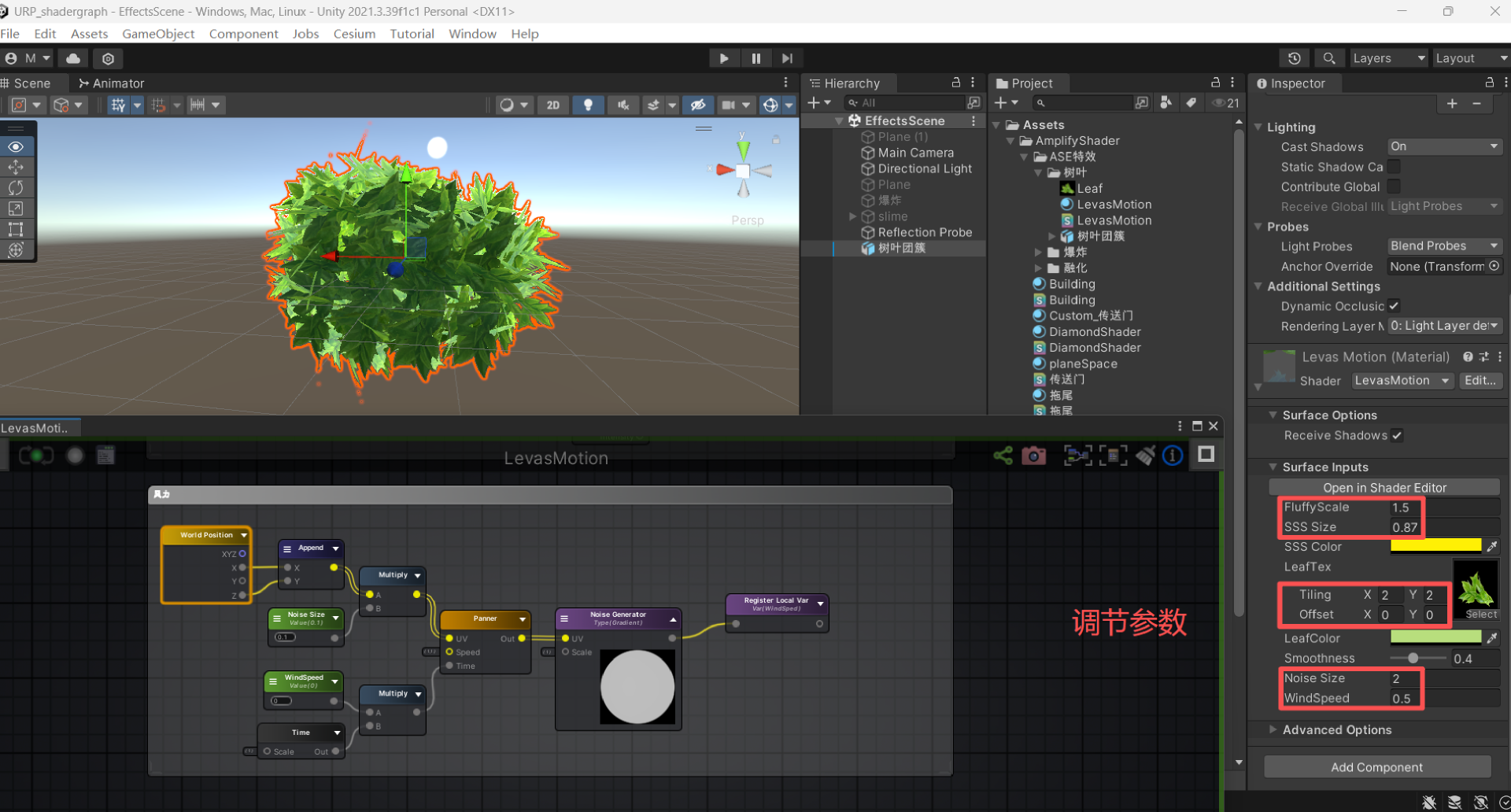
Task: Expand Advanced Options section
Action: pyautogui.click(x=1273, y=729)
